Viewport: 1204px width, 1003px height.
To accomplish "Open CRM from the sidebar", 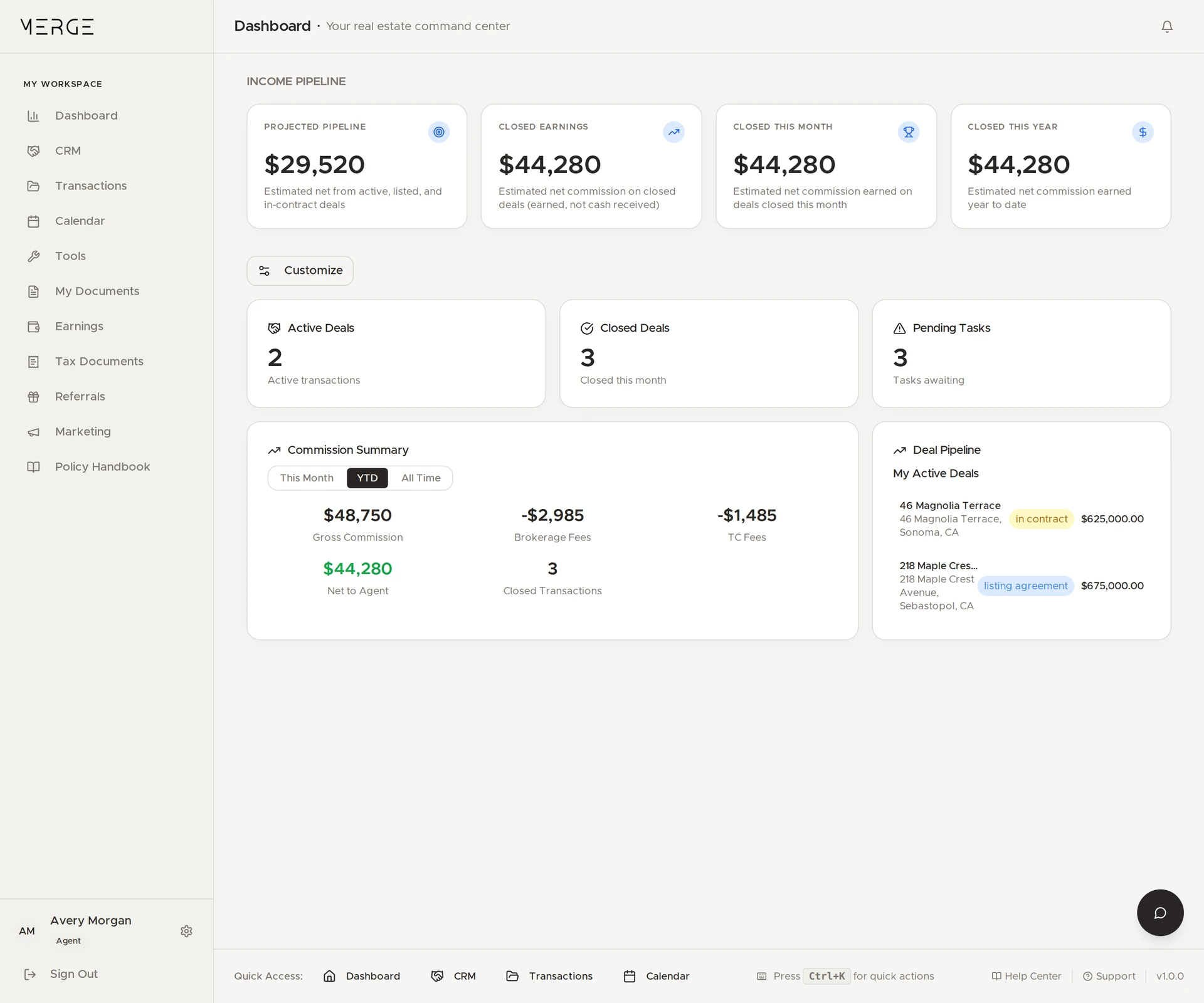I will [x=107, y=151].
